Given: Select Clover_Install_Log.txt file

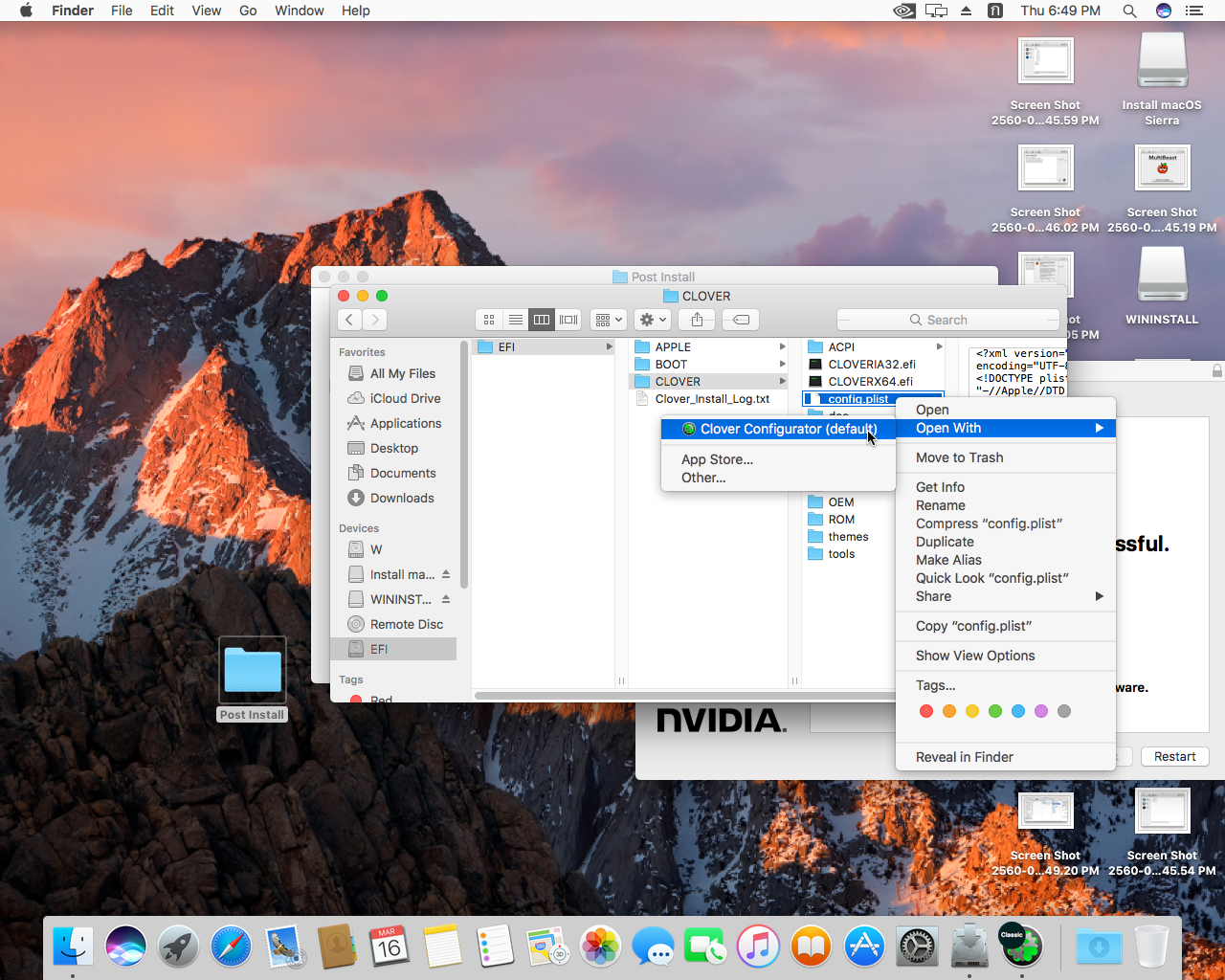Looking at the screenshot, I should tap(710, 399).
